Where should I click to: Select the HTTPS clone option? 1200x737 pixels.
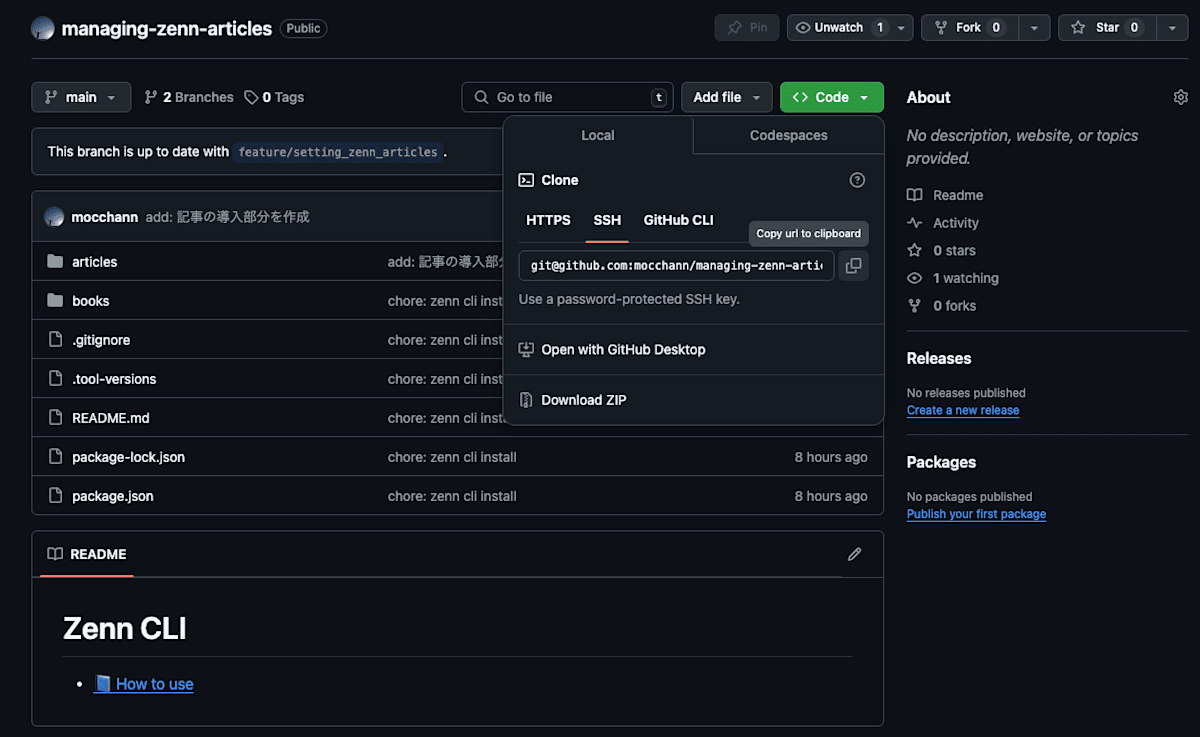(548, 220)
